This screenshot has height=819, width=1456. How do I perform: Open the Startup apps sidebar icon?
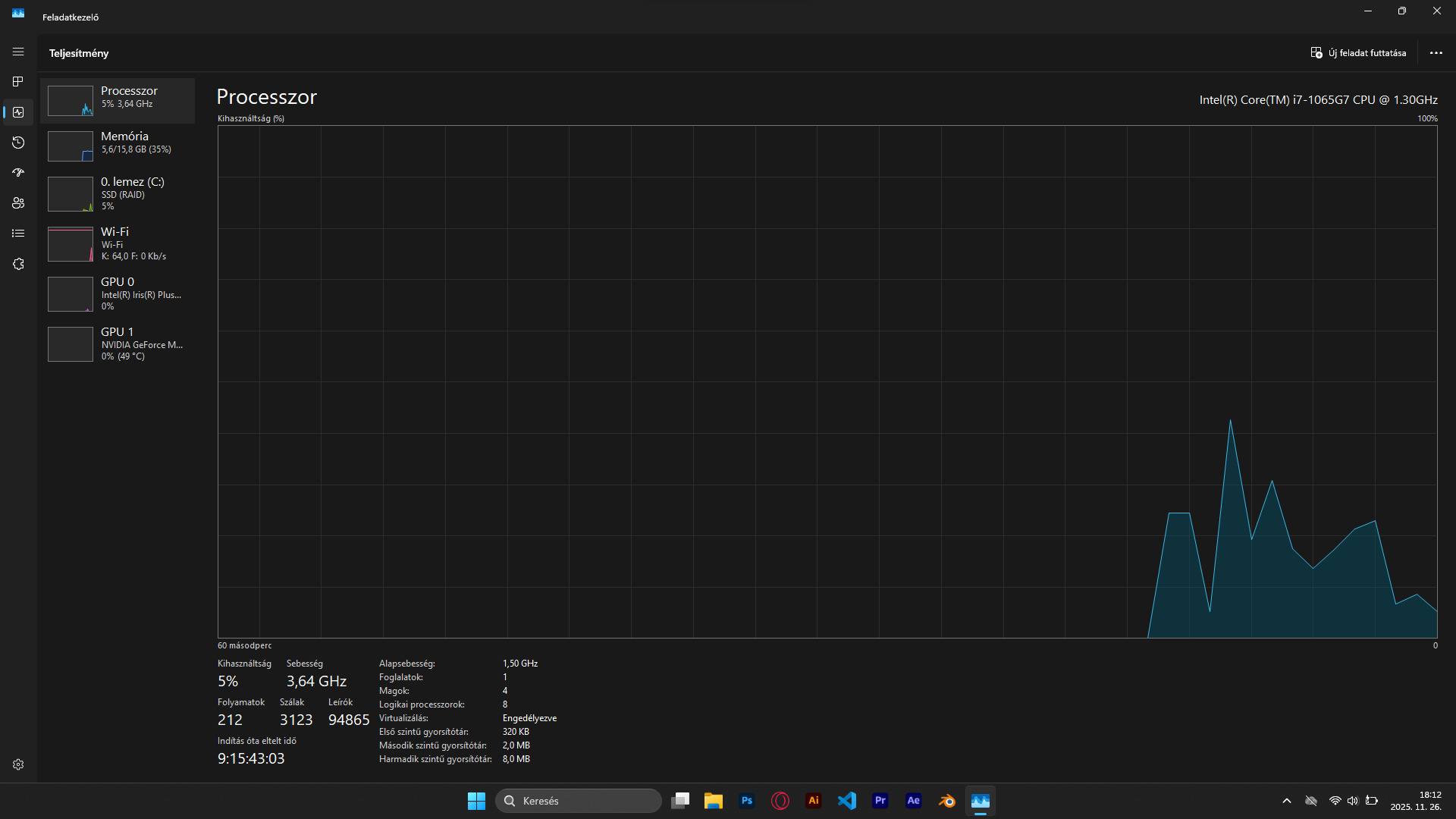(18, 173)
